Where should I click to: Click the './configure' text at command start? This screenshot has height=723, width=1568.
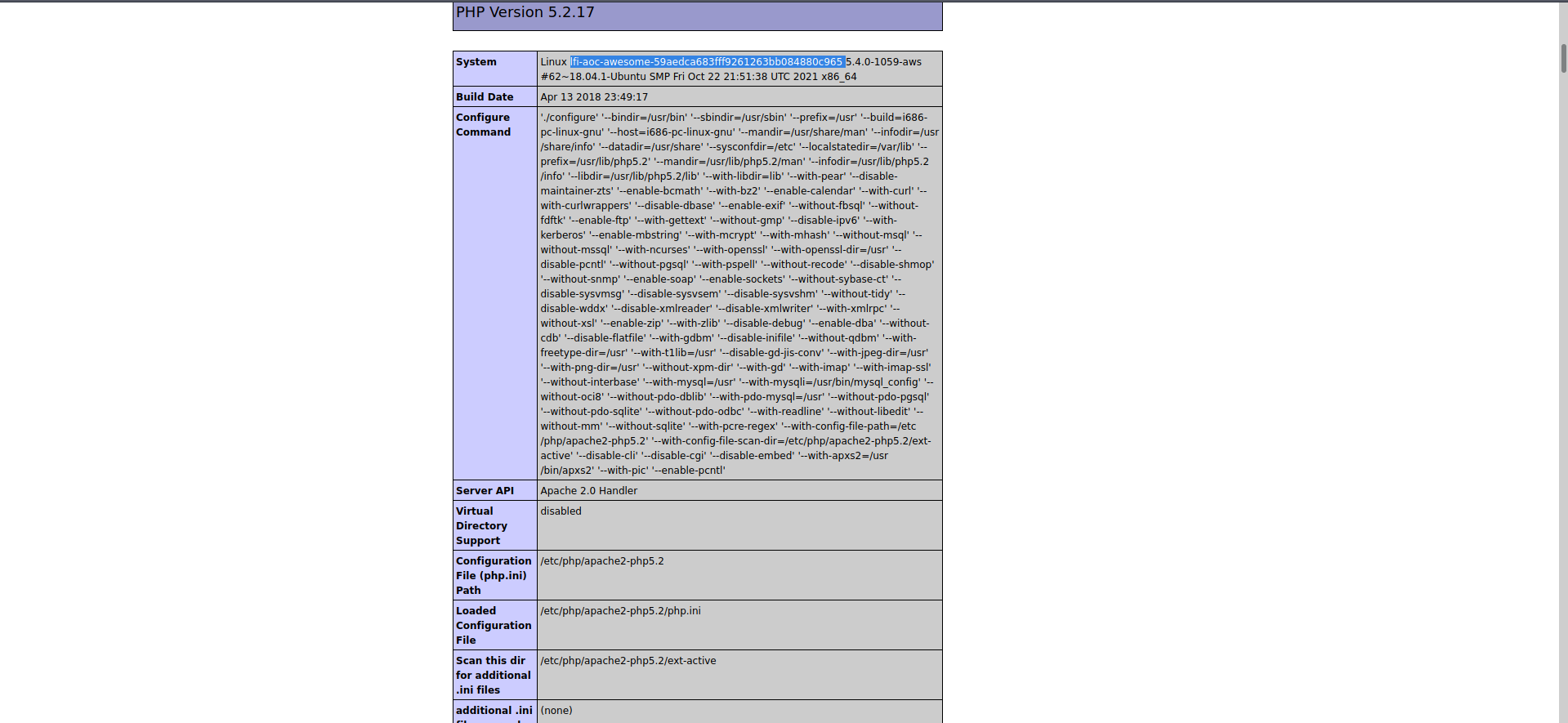coord(569,118)
